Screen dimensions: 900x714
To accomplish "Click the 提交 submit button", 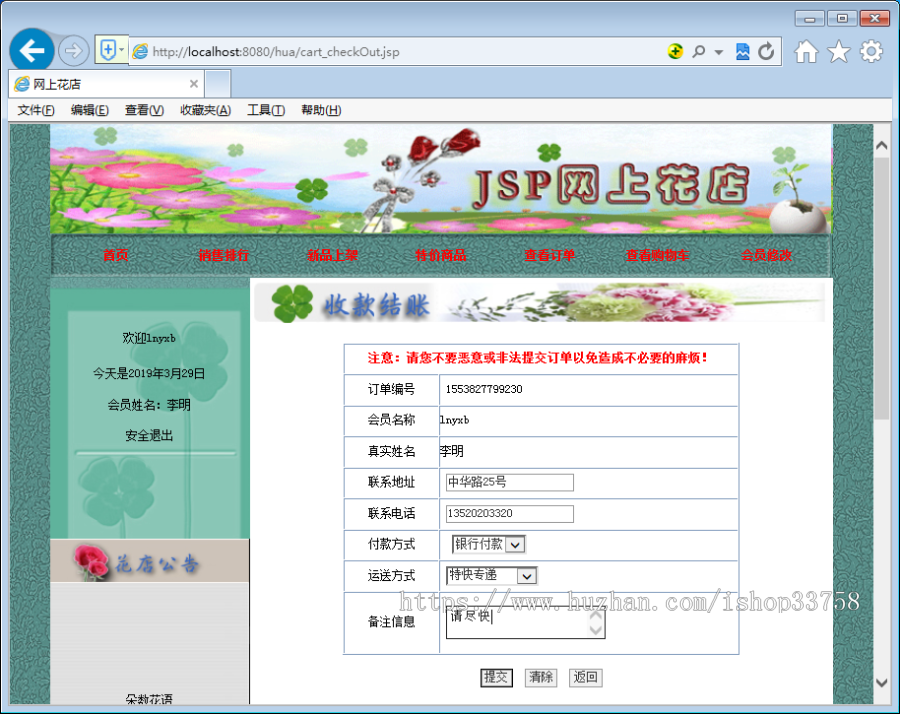I will click(x=497, y=677).
